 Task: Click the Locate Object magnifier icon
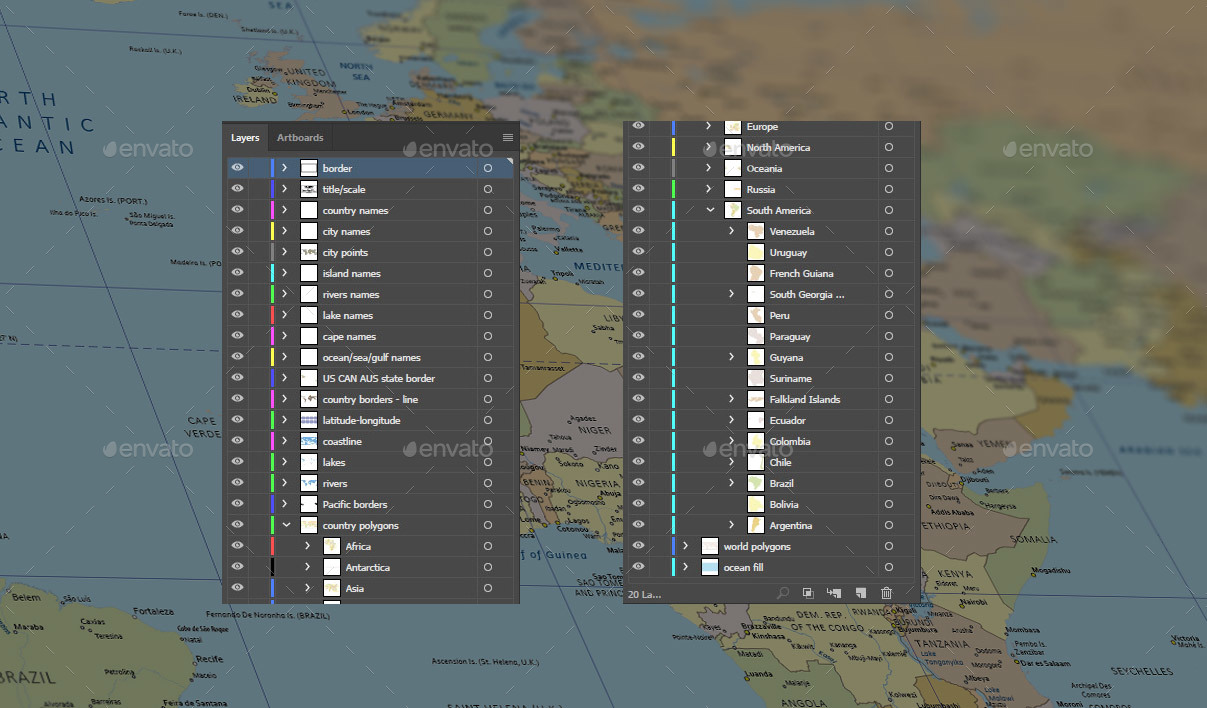[784, 592]
